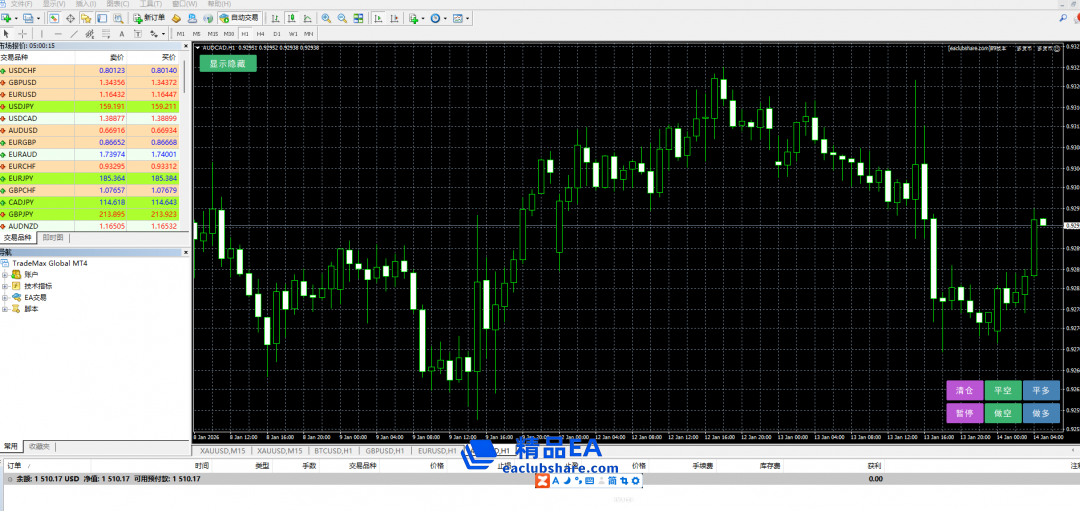Click the new chart icon
The width and height of the screenshot is (1080, 511).
6,18
